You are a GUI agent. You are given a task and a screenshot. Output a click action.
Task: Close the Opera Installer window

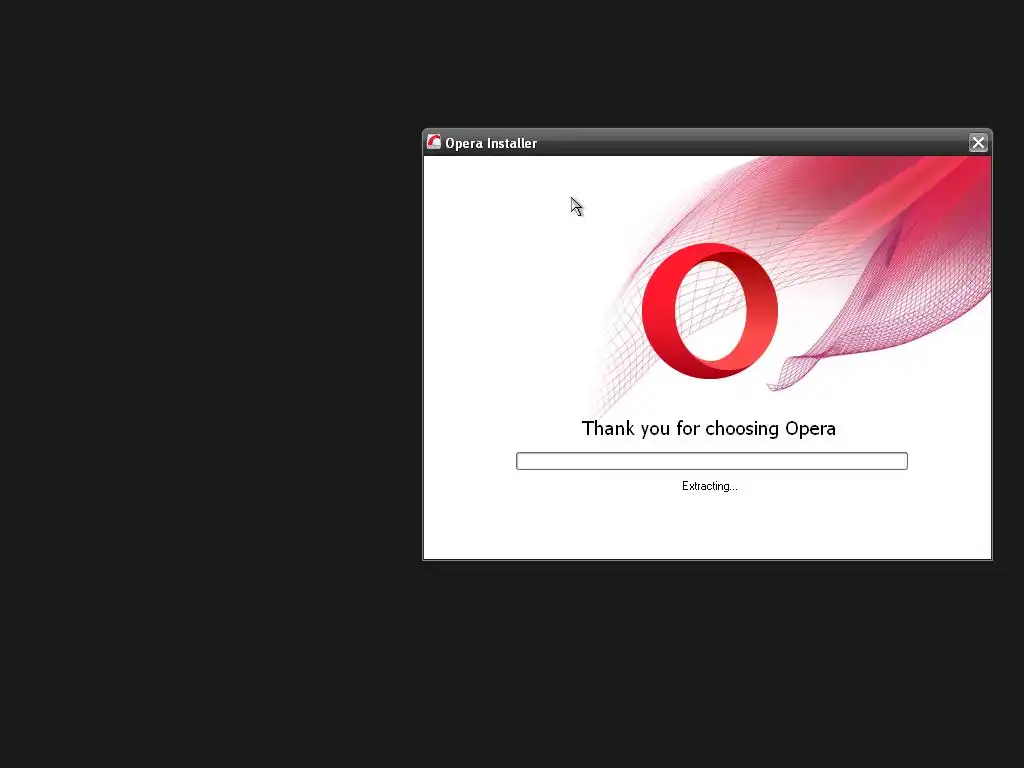pyautogui.click(x=978, y=142)
